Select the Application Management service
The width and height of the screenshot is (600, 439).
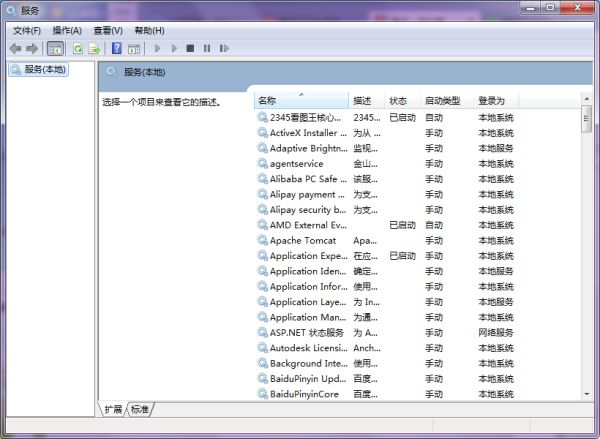386,317
